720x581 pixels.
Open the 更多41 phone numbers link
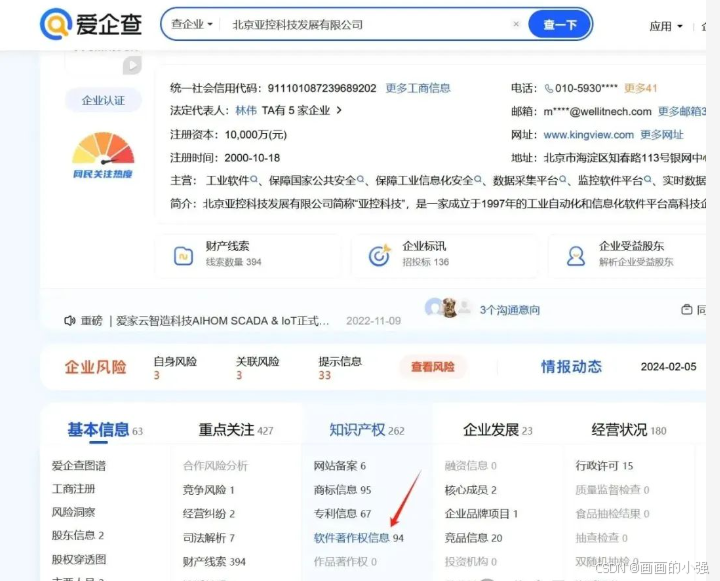coord(641,88)
